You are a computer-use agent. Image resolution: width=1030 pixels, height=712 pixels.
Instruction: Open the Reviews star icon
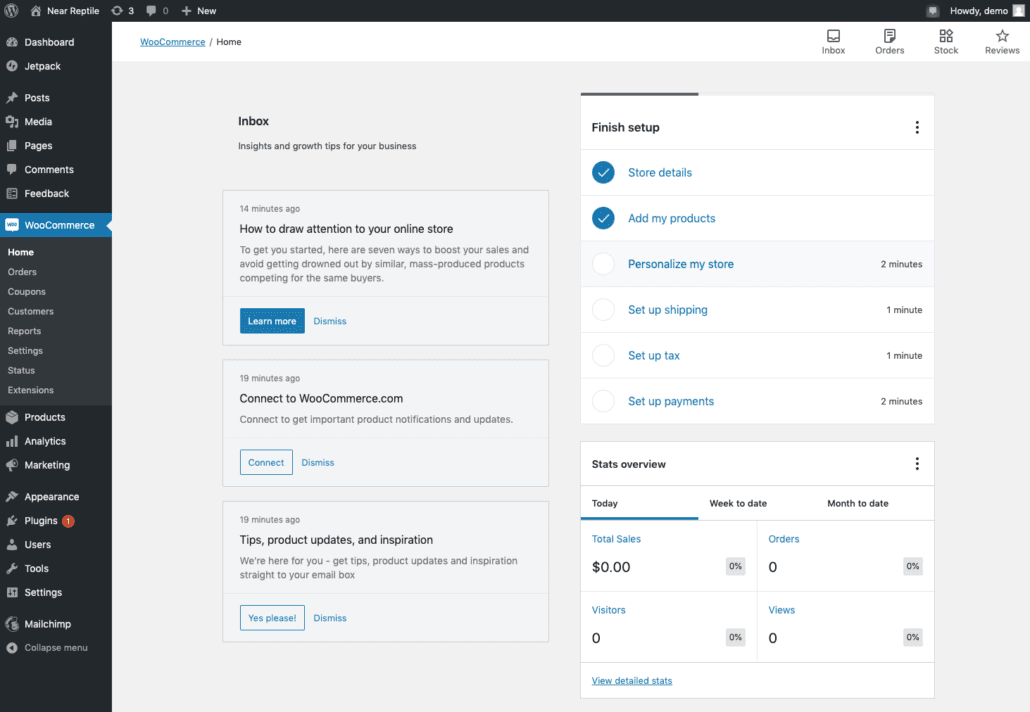pyautogui.click(x=1002, y=36)
